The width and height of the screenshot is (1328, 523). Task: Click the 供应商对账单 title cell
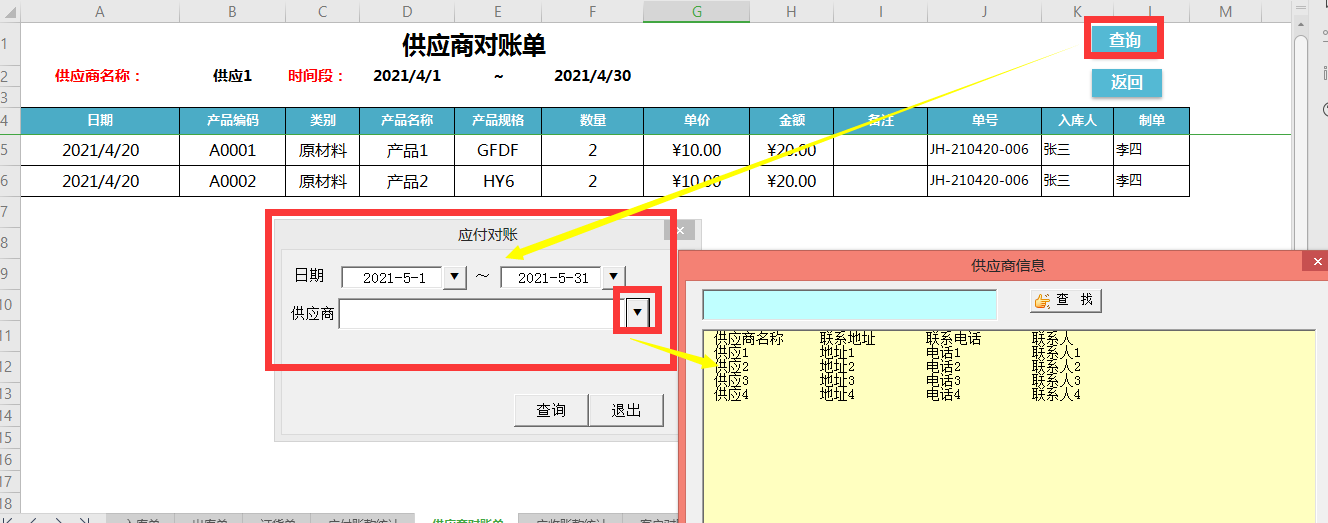[474, 45]
